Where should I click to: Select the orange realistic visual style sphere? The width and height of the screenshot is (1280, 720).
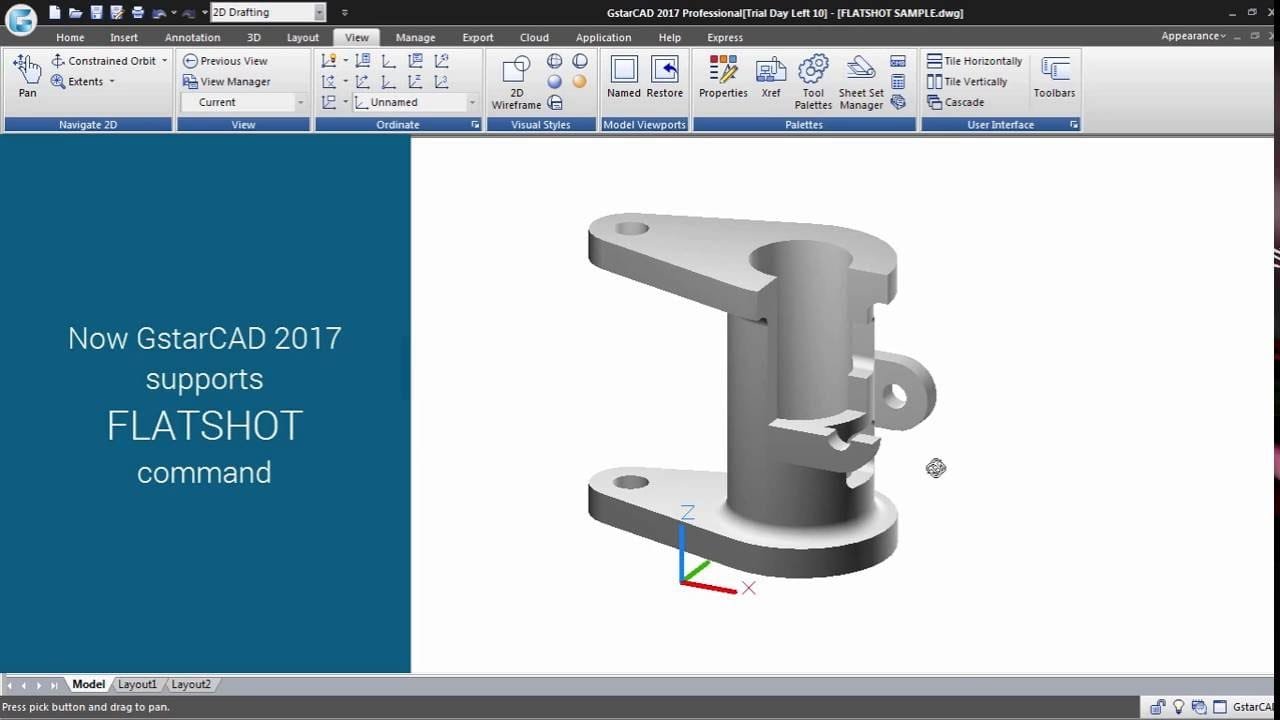579,82
